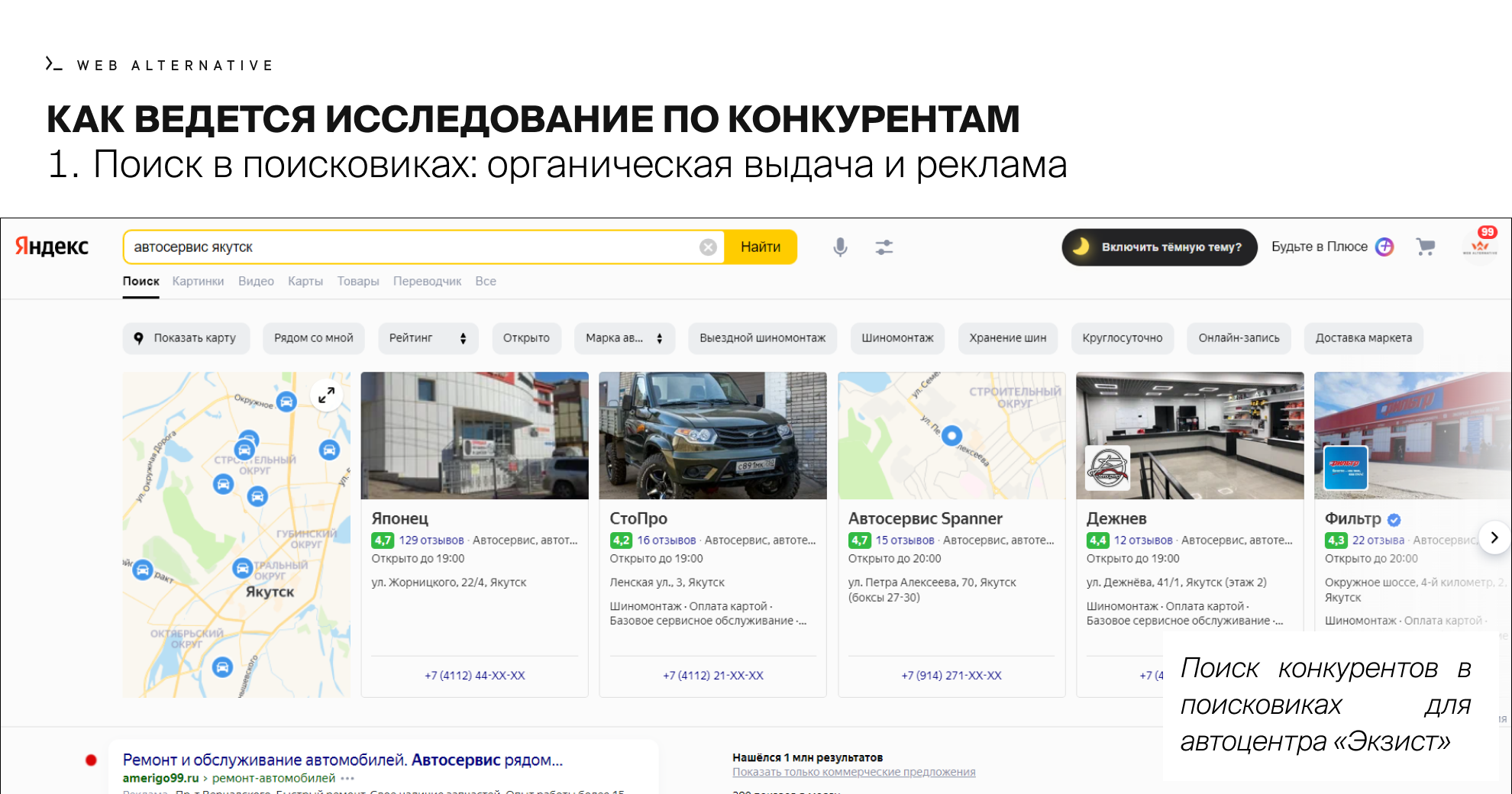The height and width of the screenshot is (794, 1512).
Task: Open the Автосервис Spanner card title
Action: tap(926, 519)
